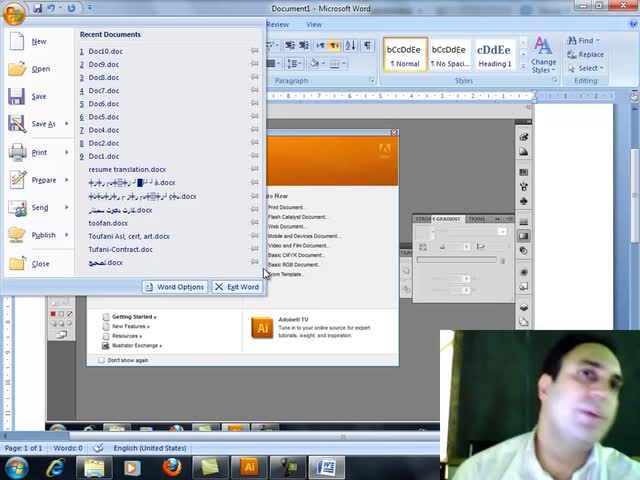
Task: Click the Word Help question mark icon
Action: pos(633,24)
